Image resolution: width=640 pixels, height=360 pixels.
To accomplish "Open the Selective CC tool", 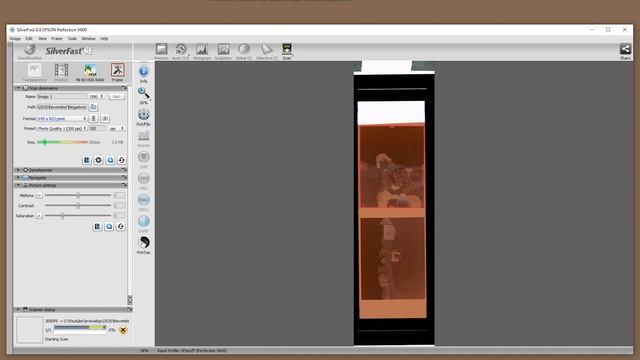I will tap(267, 49).
